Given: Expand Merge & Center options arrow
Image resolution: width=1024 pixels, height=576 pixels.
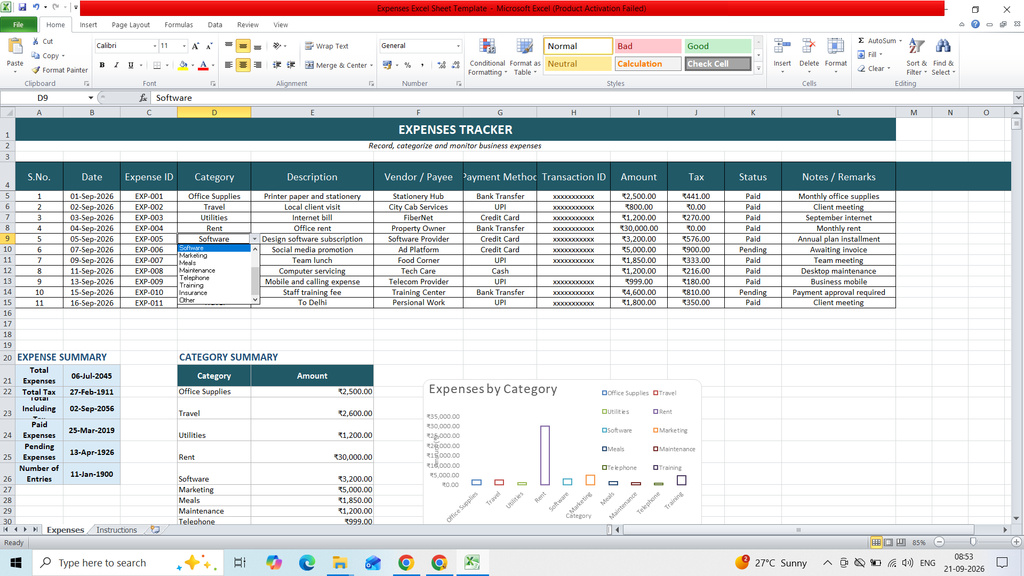Looking at the screenshot, I should [372, 65].
